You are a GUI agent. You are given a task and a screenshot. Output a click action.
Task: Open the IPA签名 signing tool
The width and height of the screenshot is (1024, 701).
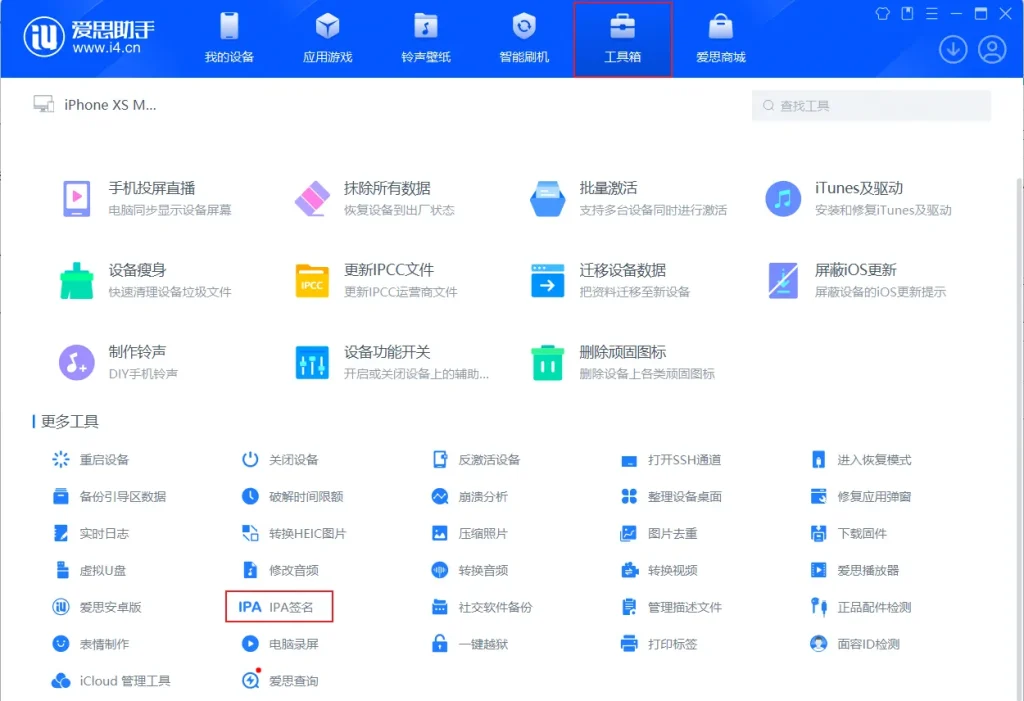(x=279, y=606)
